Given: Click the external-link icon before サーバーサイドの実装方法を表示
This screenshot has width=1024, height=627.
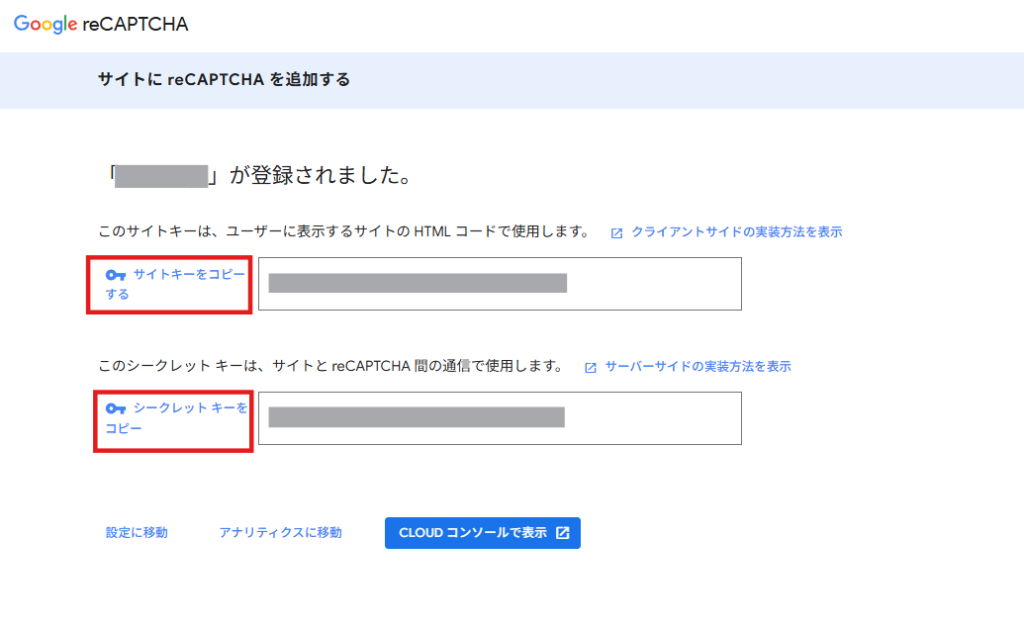Looking at the screenshot, I should pos(590,368).
